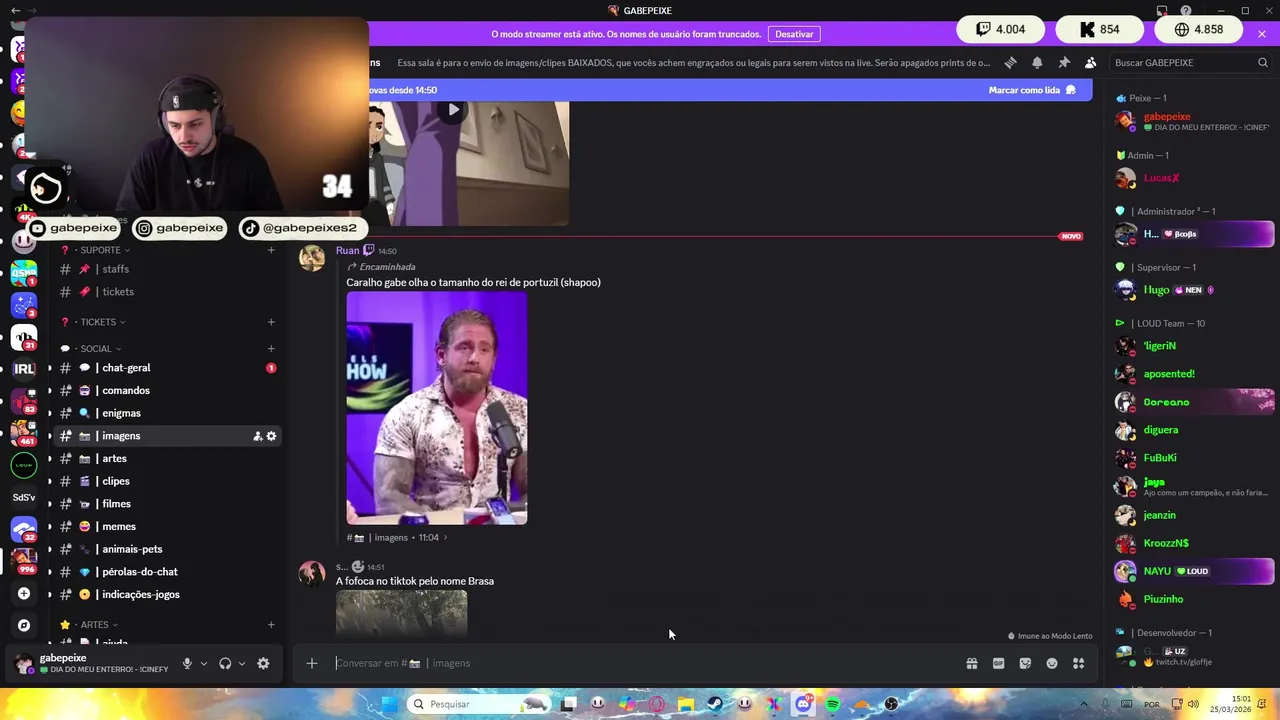Open notification settings bell icon
The height and width of the screenshot is (720, 1280).
point(1037,62)
